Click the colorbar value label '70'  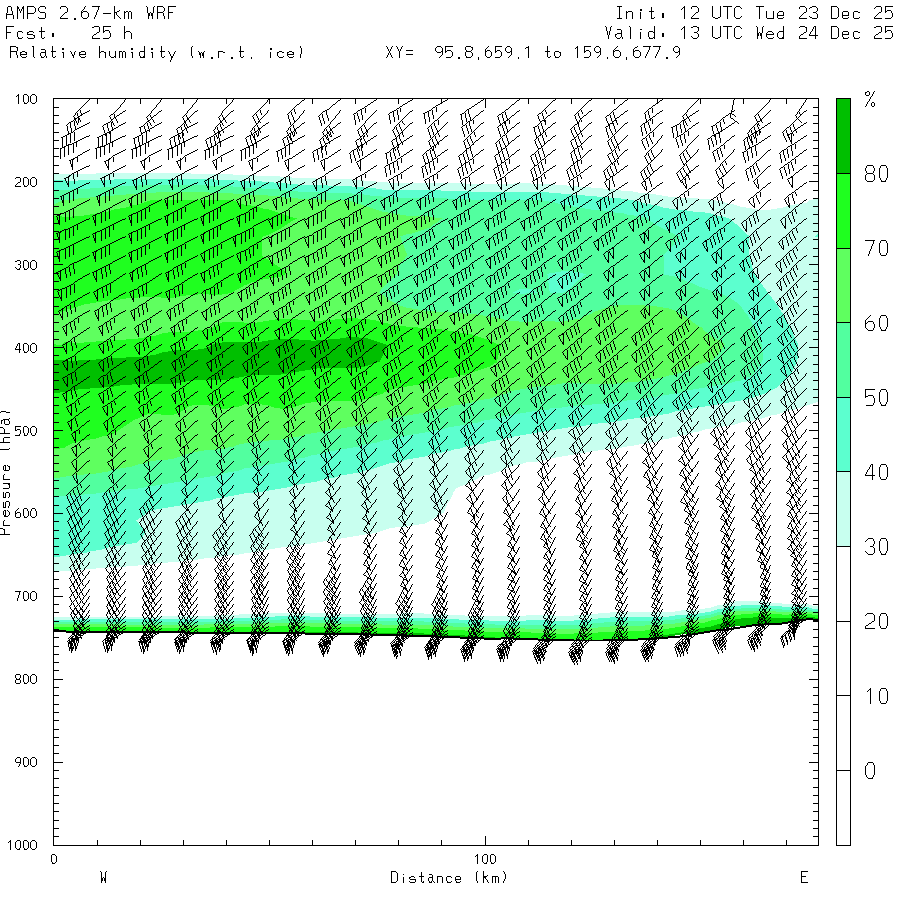click(x=876, y=249)
